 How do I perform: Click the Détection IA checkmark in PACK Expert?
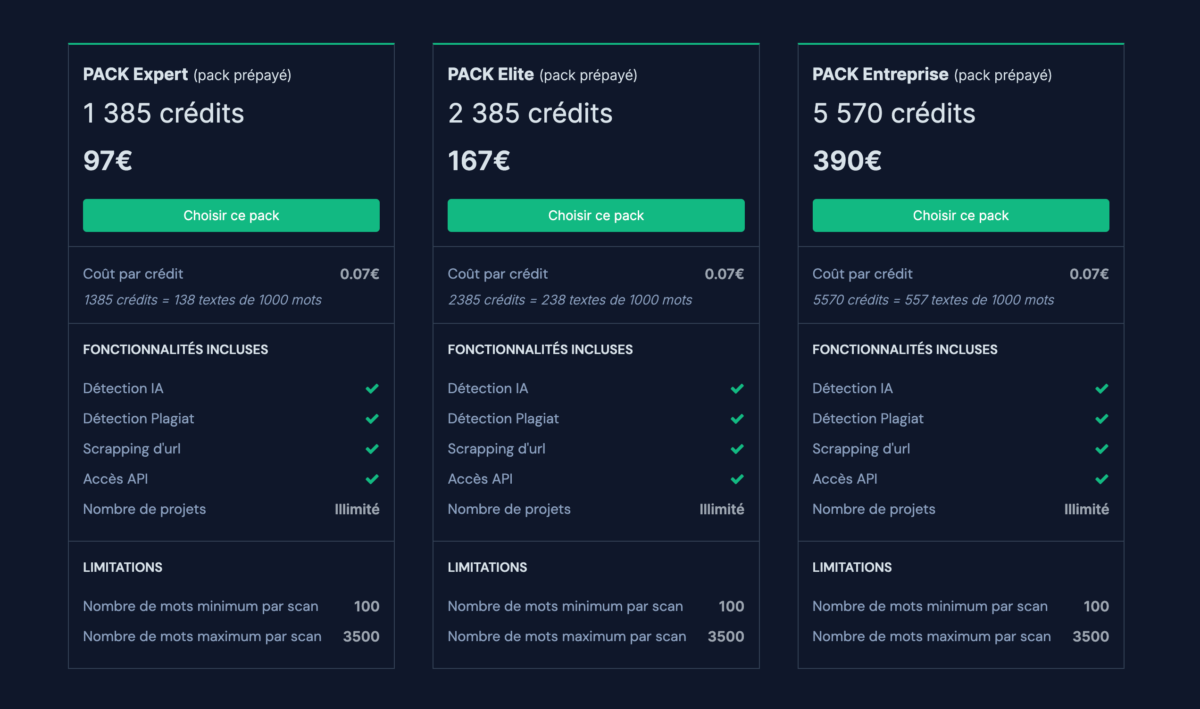[371, 388]
